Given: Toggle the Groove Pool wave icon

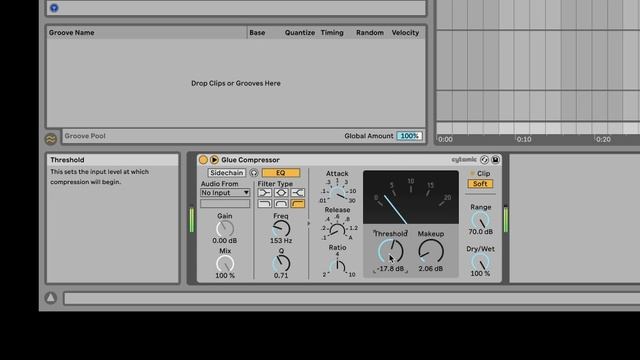Looking at the screenshot, I should pyautogui.click(x=51, y=139).
